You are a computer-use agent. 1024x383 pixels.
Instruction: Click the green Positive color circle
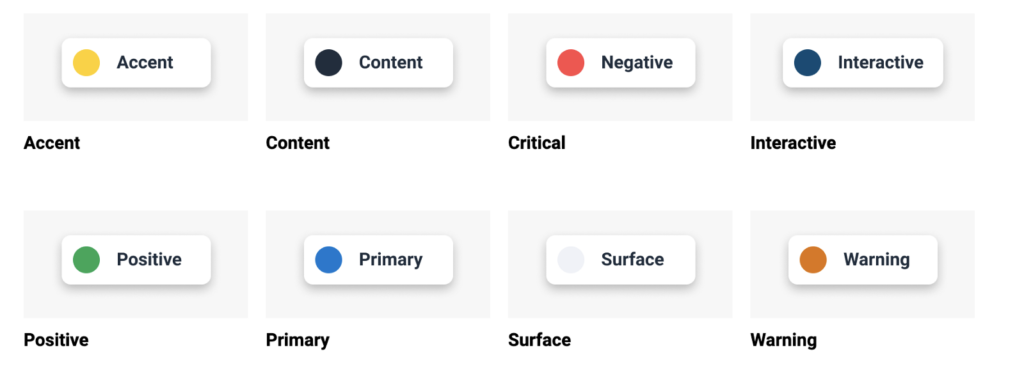point(86,259)
